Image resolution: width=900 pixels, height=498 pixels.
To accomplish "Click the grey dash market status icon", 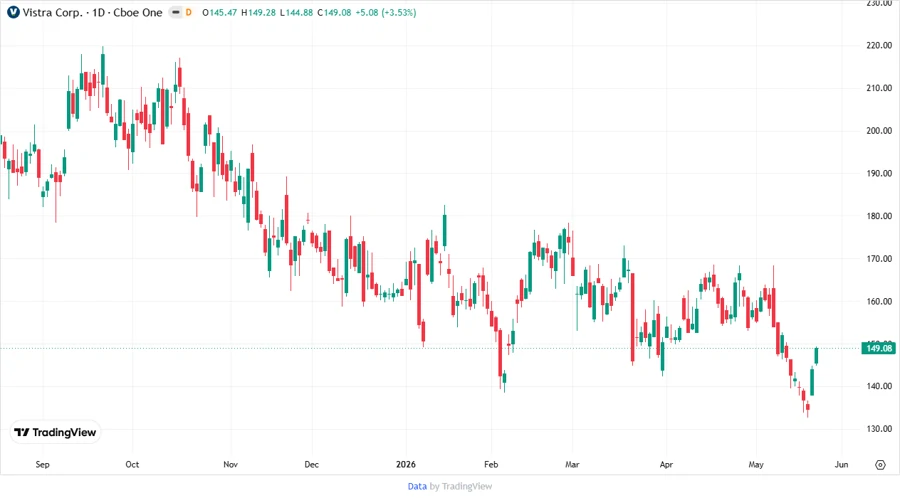I will pos(176,12).
